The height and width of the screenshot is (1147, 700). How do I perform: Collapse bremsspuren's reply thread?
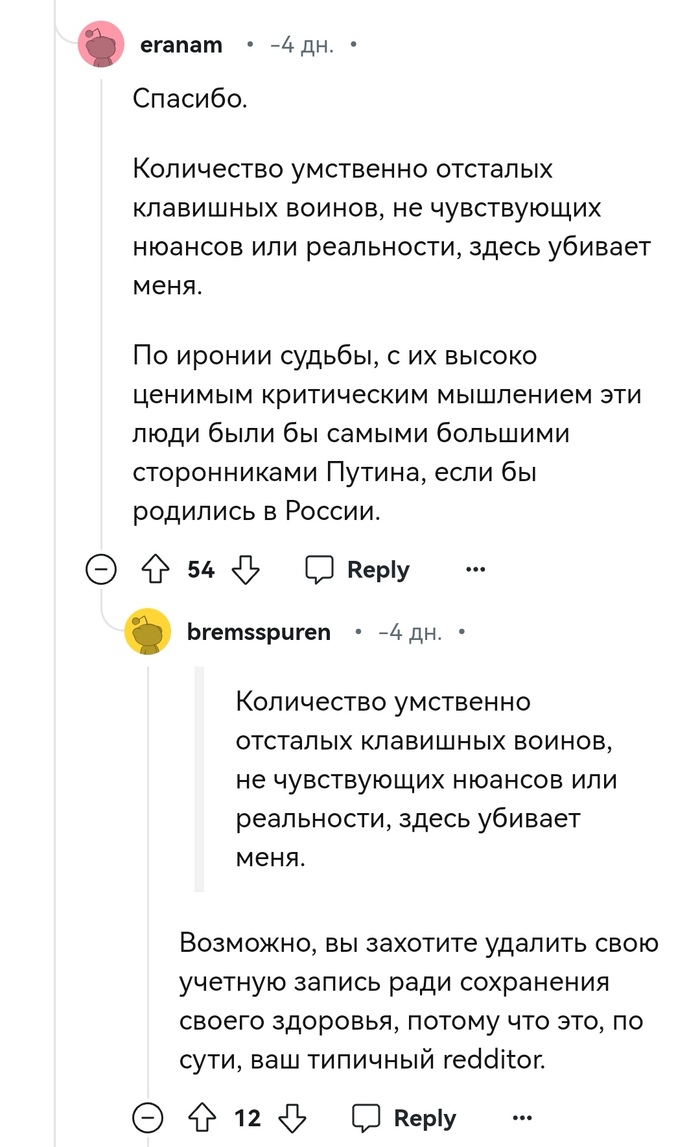point(147,1118)
